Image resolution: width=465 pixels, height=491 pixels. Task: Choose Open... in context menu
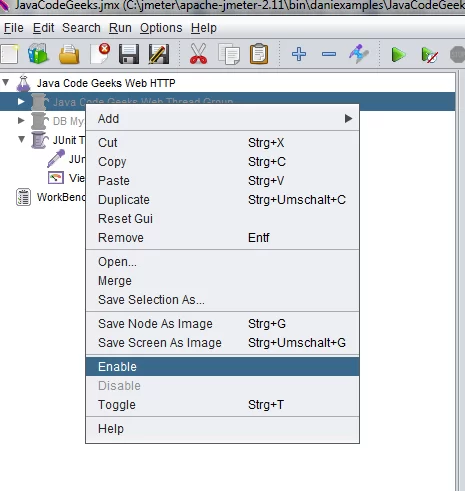point(222,262)
